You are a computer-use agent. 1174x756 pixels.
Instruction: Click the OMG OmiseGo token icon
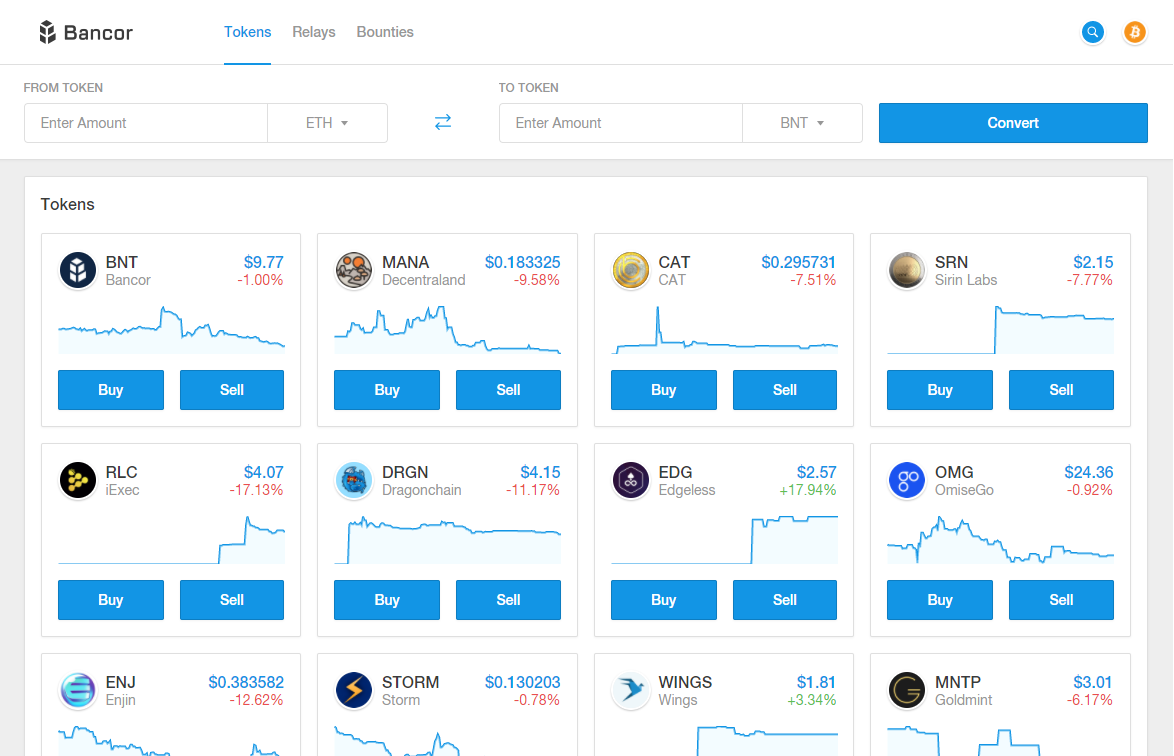point(907,480)
